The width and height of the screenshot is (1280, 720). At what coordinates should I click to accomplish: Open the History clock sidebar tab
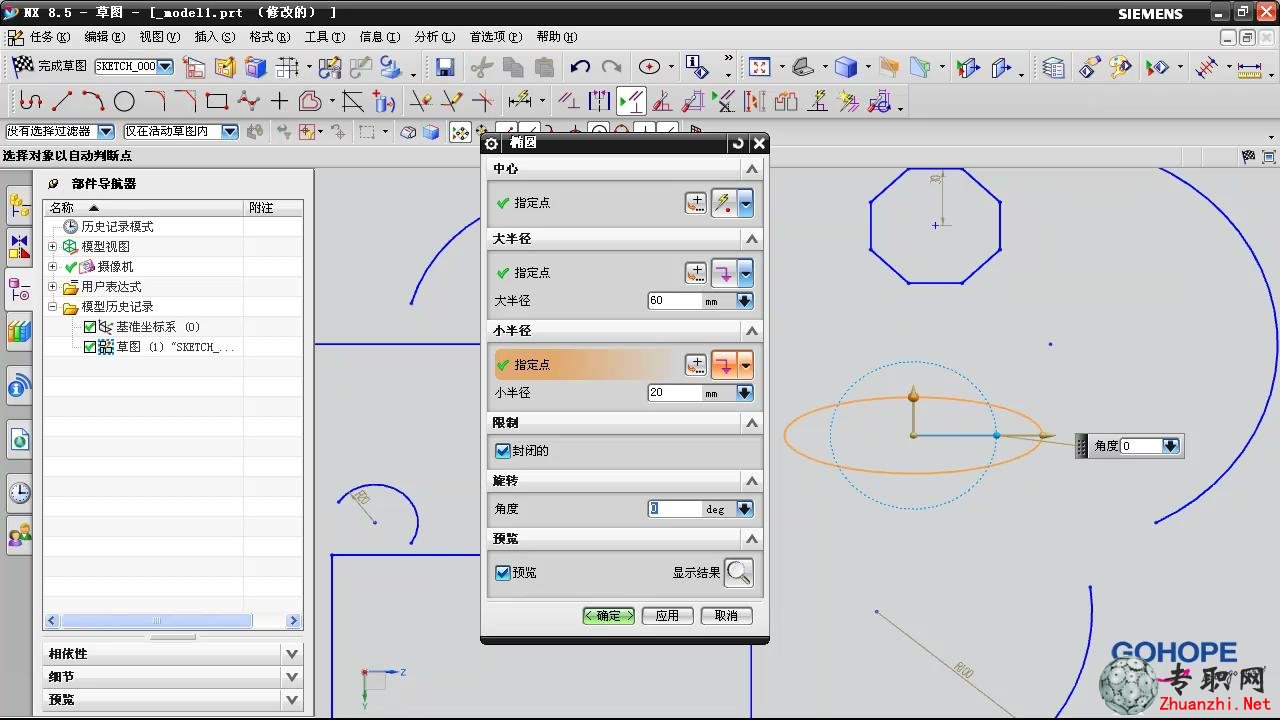click(19, 493)
